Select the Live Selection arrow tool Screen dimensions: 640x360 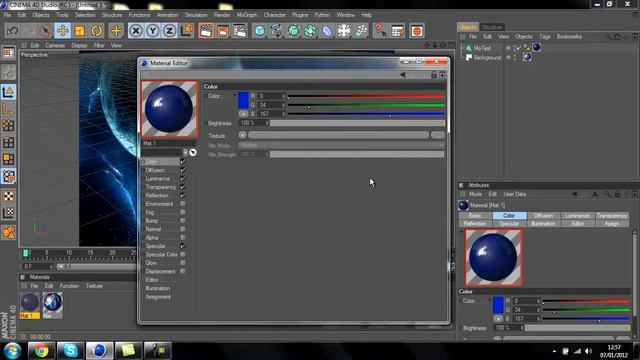[x=45, y=31]
